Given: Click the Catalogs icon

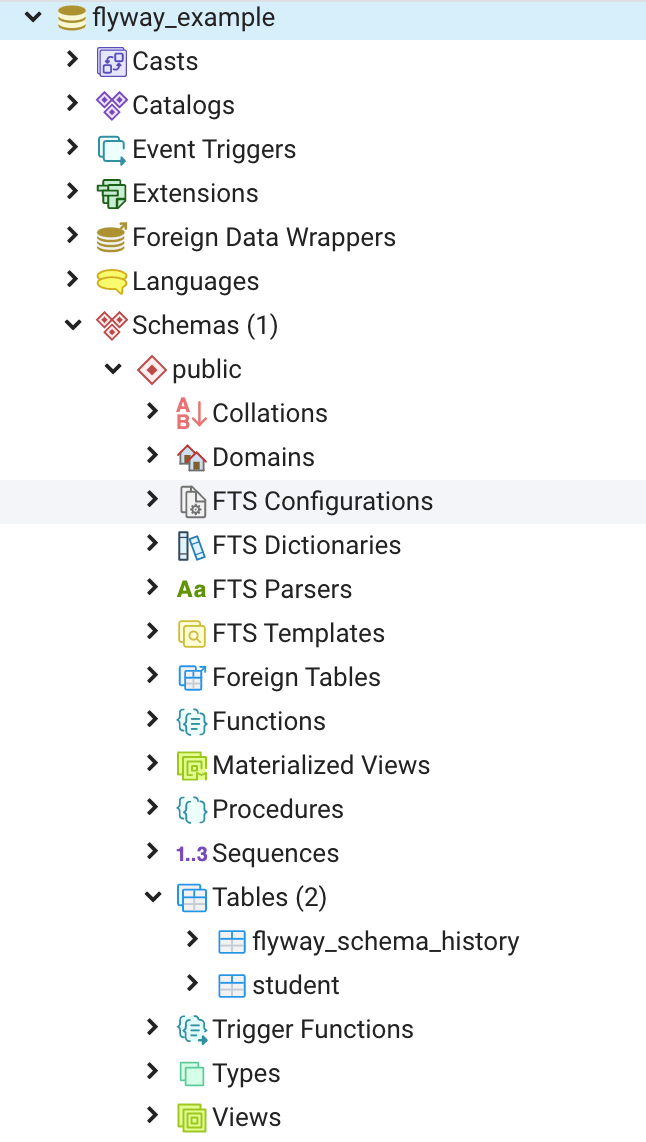Looking at the screenshot, I should [x=112, y=105].
